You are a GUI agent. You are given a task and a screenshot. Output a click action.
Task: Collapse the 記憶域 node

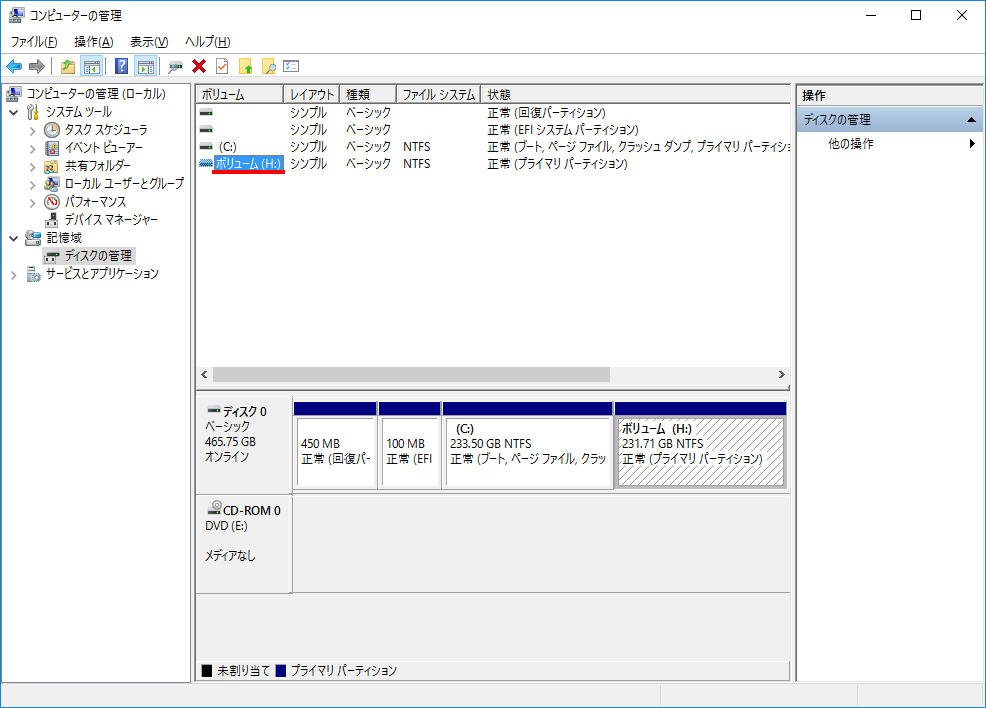tap(14, 238)
